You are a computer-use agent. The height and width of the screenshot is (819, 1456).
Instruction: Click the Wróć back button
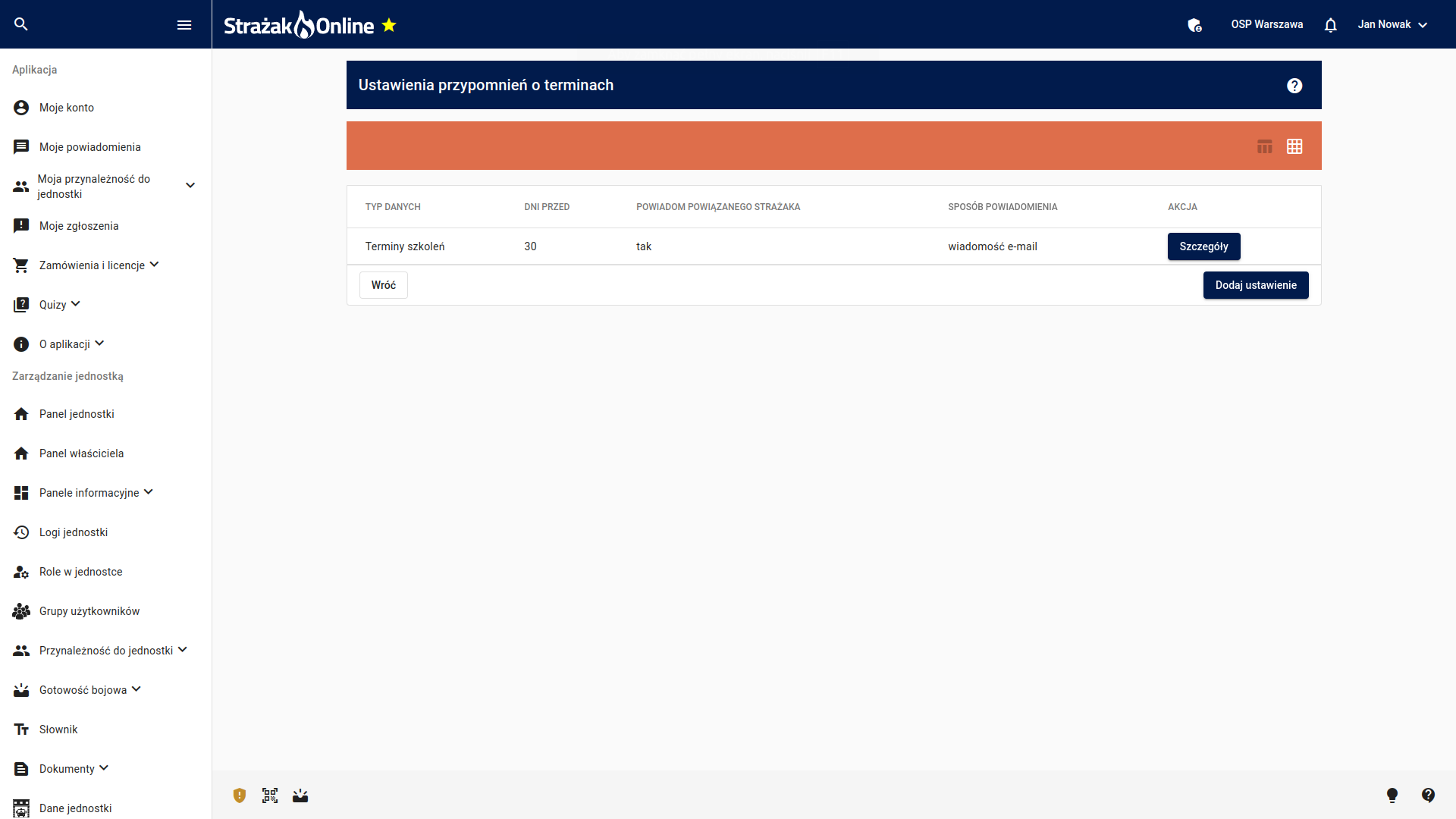[383, 285]
